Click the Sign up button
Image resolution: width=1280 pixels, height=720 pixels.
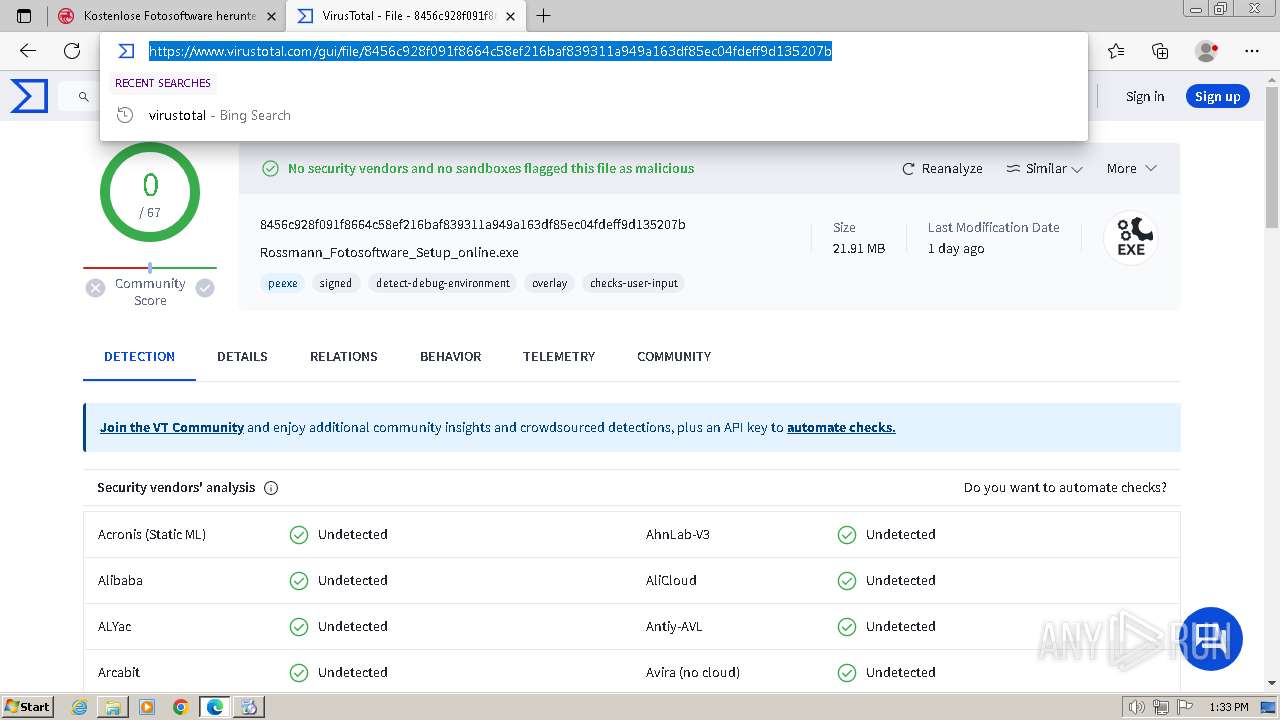pyautogui.click(x=1217, y=97)
